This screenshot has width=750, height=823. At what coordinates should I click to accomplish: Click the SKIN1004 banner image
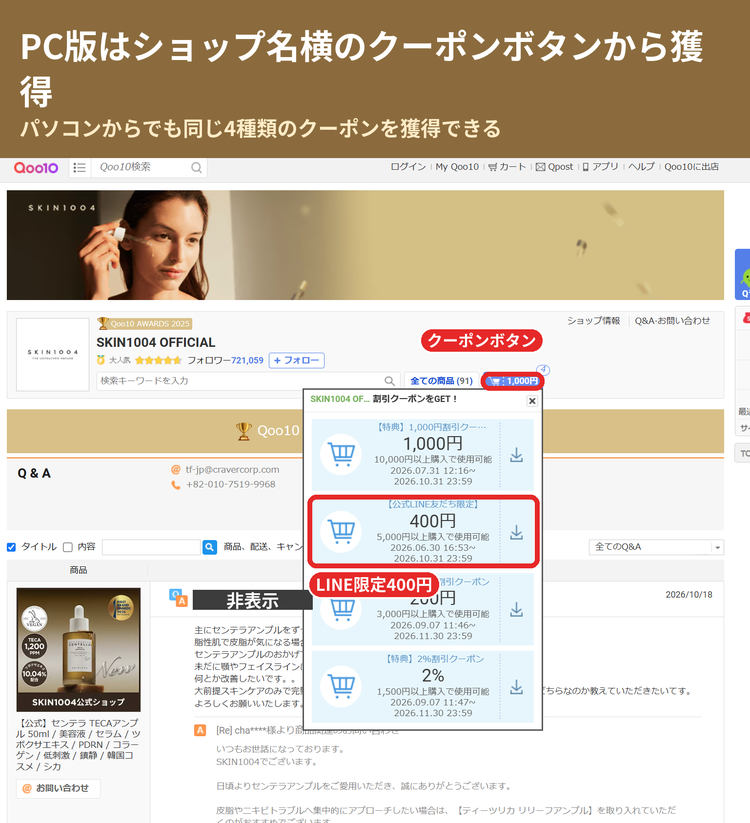pyautogui.click(x=365, y=245)
